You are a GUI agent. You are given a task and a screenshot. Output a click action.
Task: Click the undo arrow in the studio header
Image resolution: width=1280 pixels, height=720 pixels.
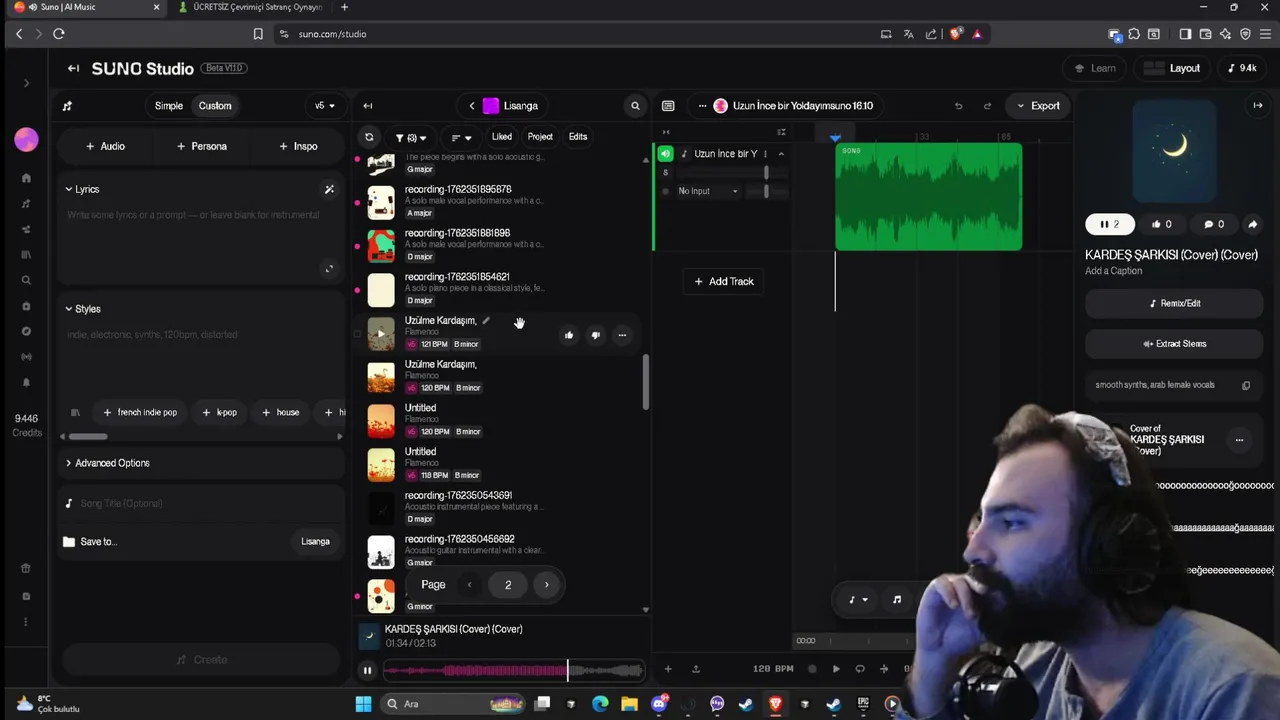tap(958, 106)
